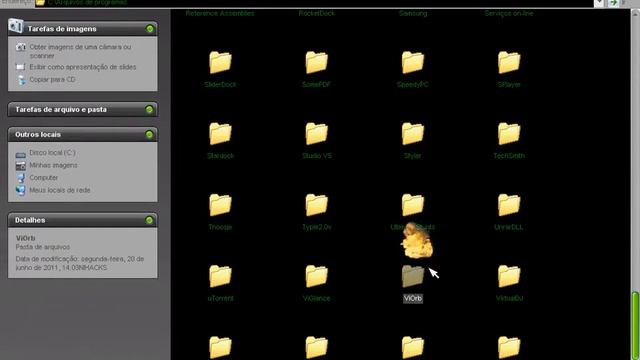Viewport: 640px width, 360px height.
Task: Click the Minhas imagens icon
Action: (21, 166)
